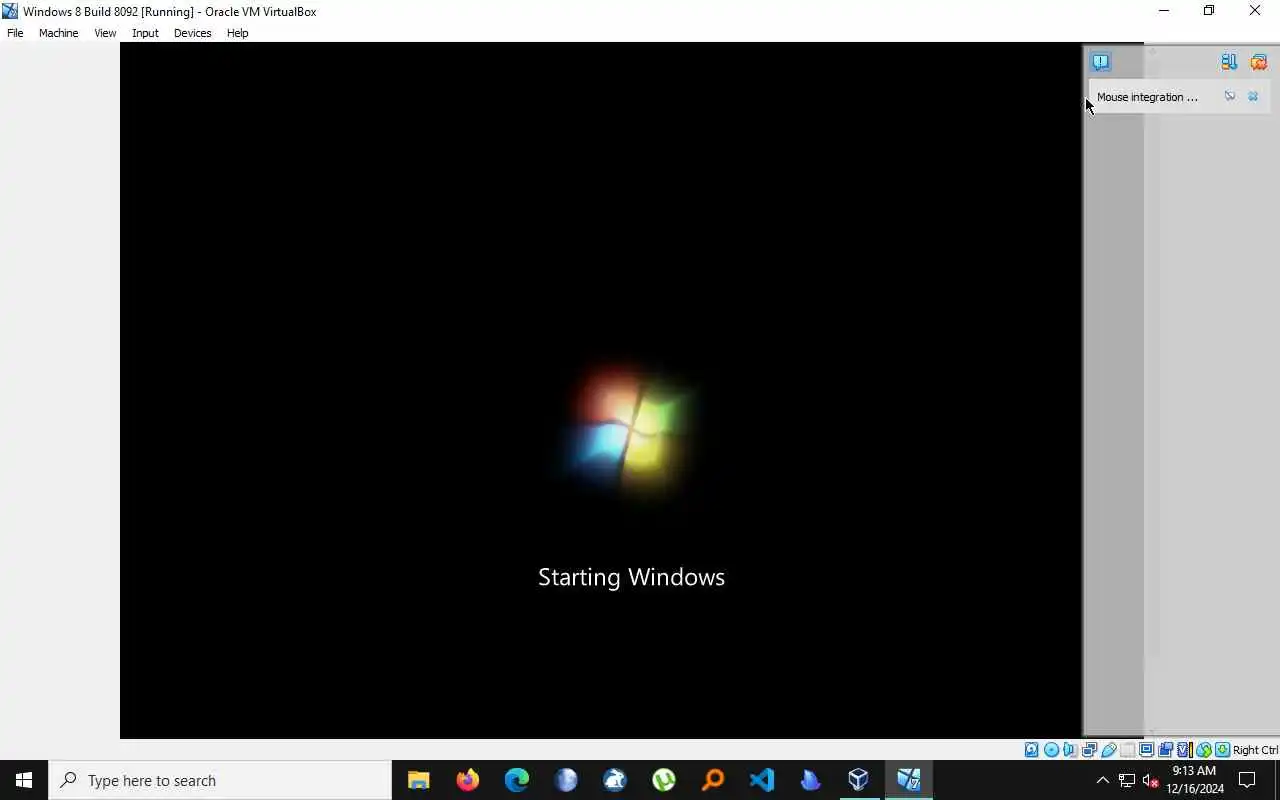Viewport: 1280px width, 800px height.
Task: Click the optical disc status icon
Action: click(x=1051, y=750)
